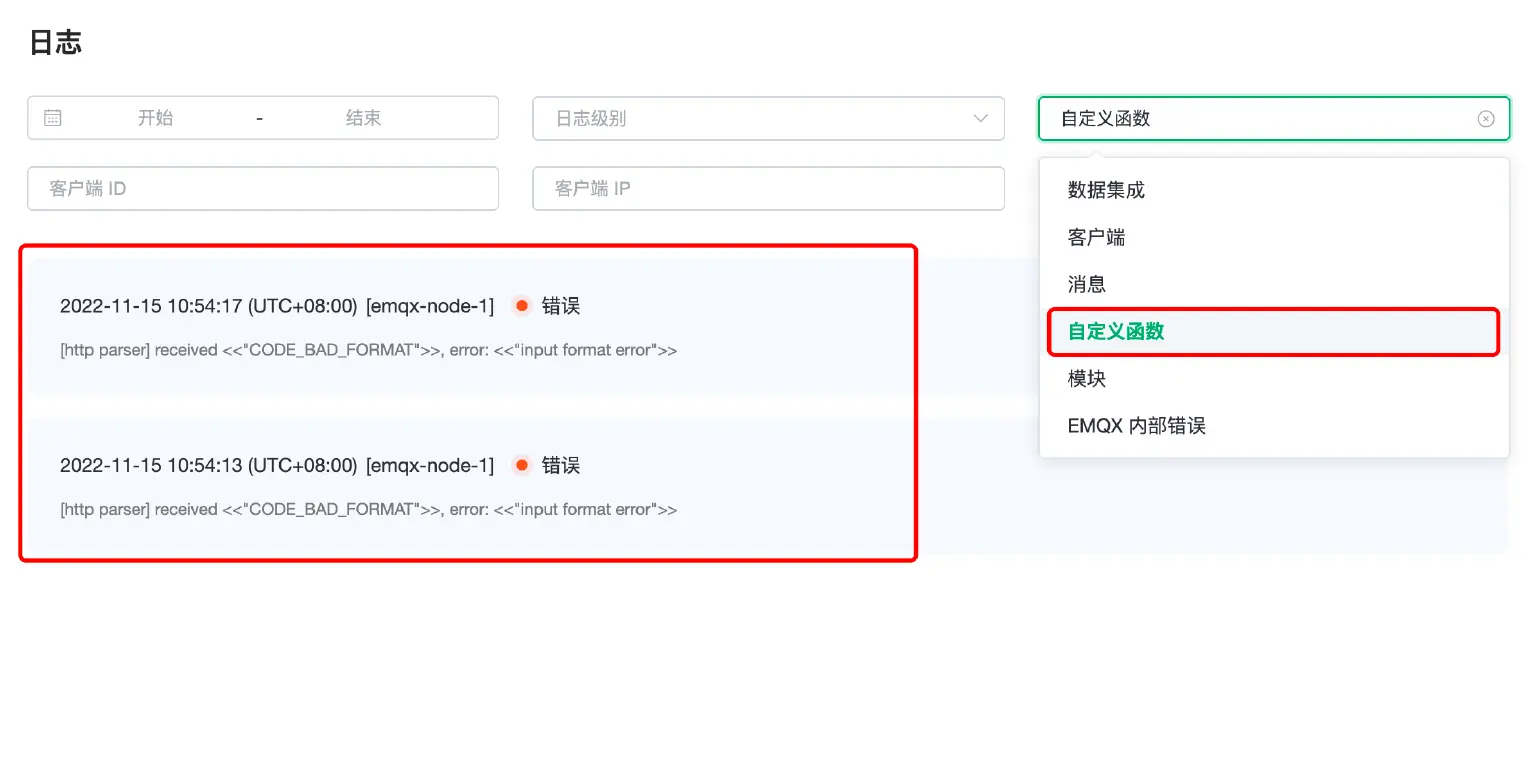1536x761 pixels.
Task: Click the 错误 level label on first log
Action: click(562, 306)
